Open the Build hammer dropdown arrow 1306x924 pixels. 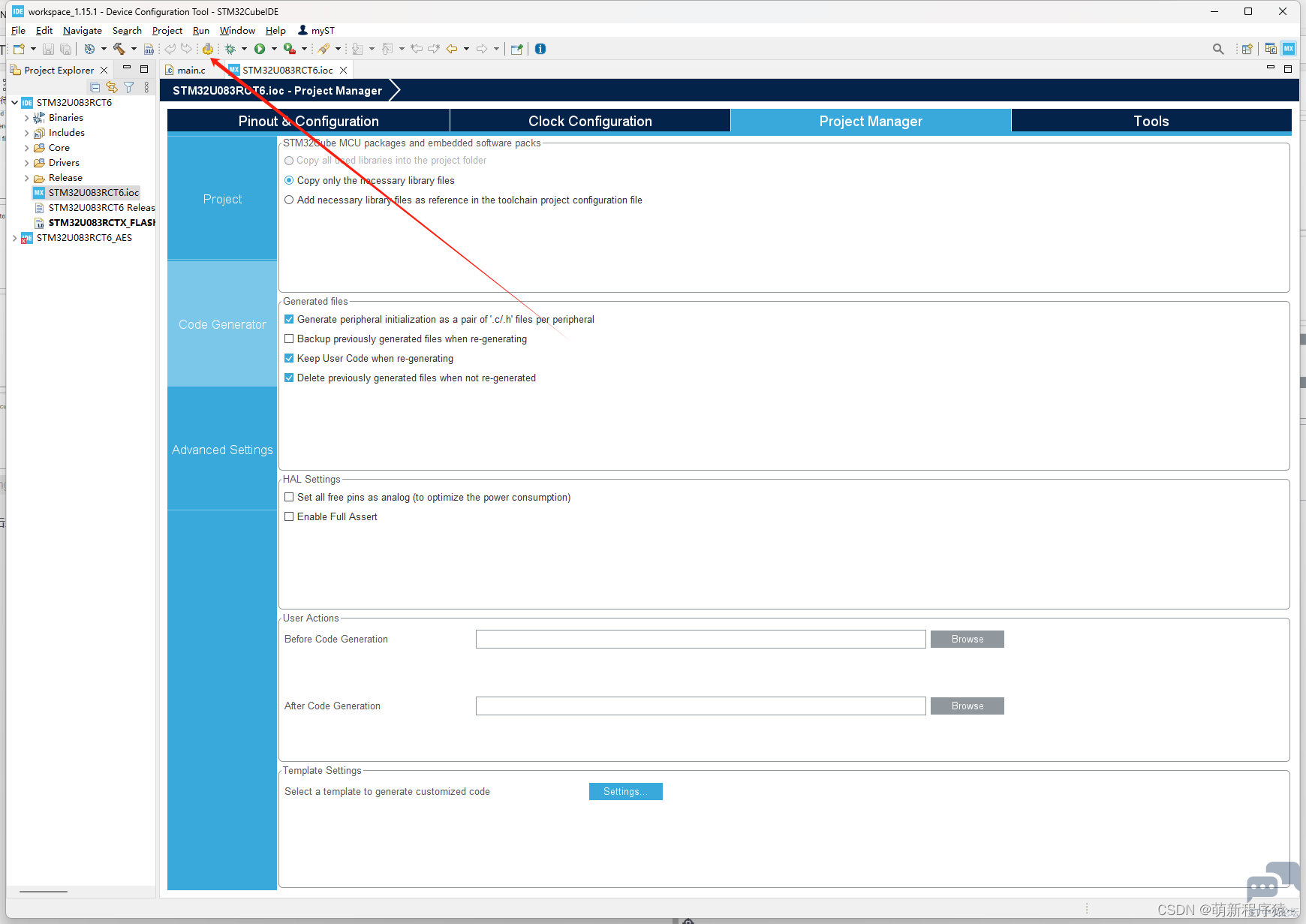134,49
